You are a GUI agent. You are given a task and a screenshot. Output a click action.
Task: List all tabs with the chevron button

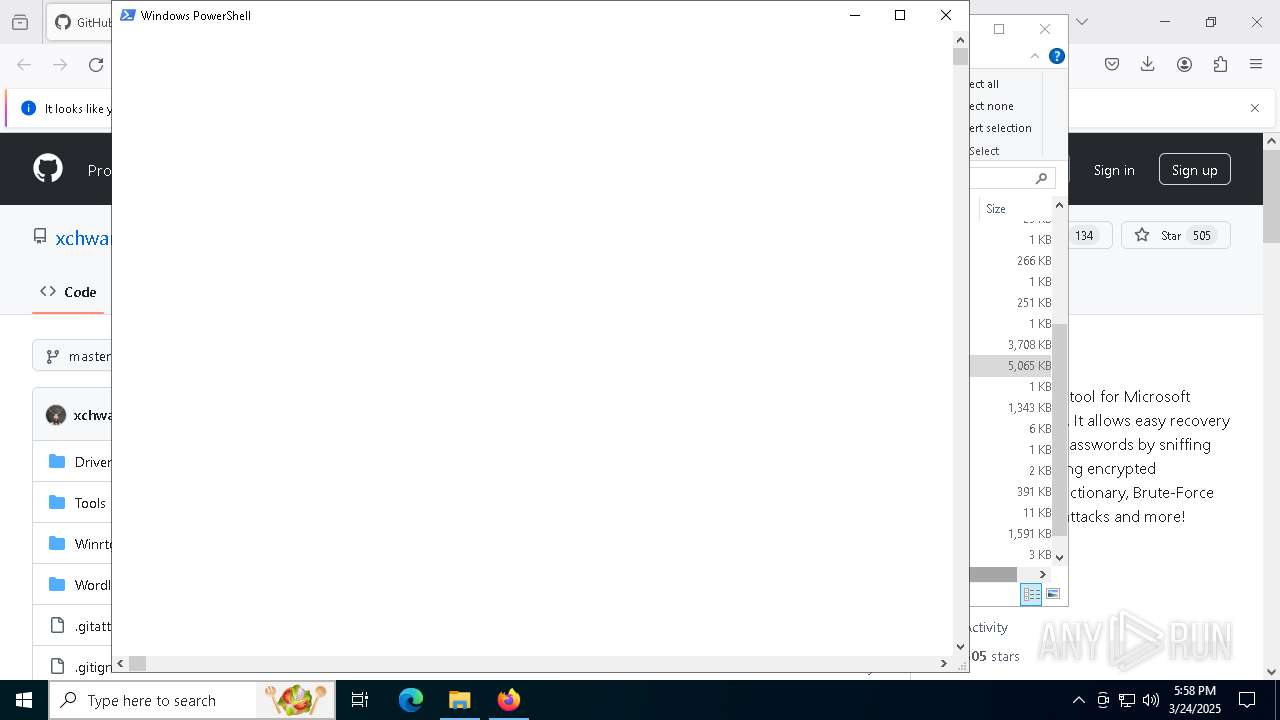1081,22
